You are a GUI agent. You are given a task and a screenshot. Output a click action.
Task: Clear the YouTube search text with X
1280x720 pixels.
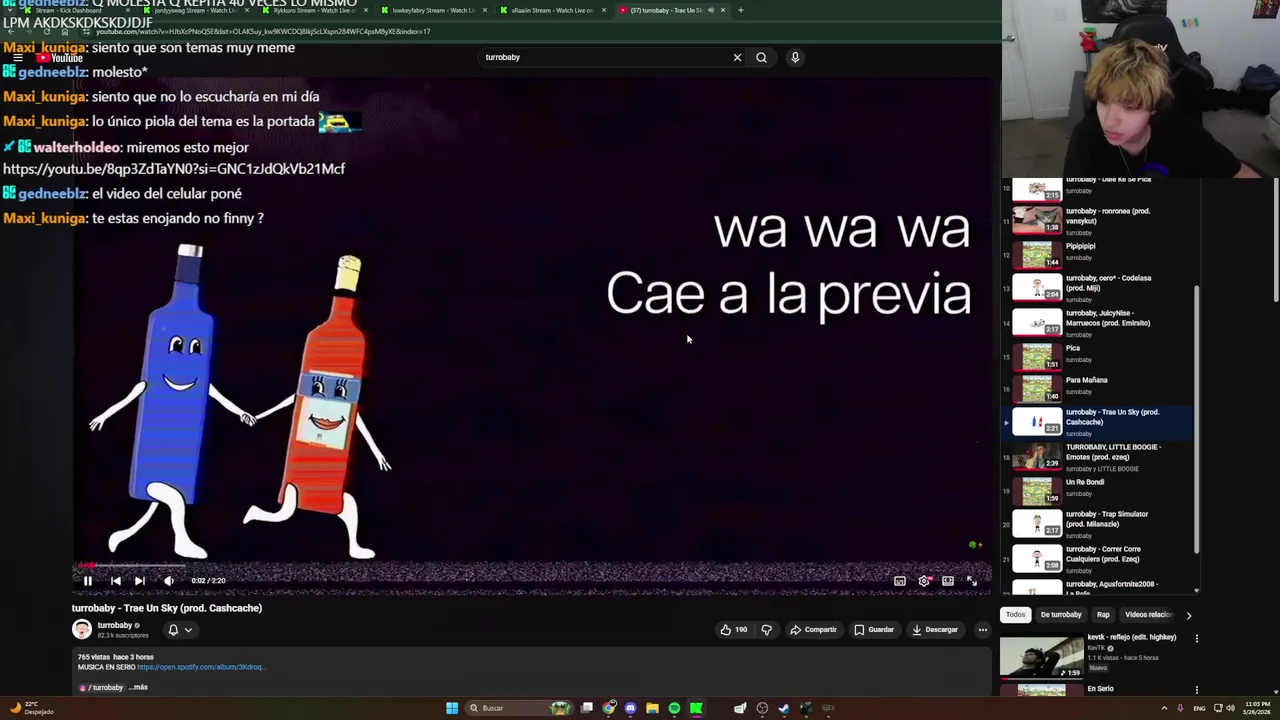pyautogui.click(x=737, y=57)
